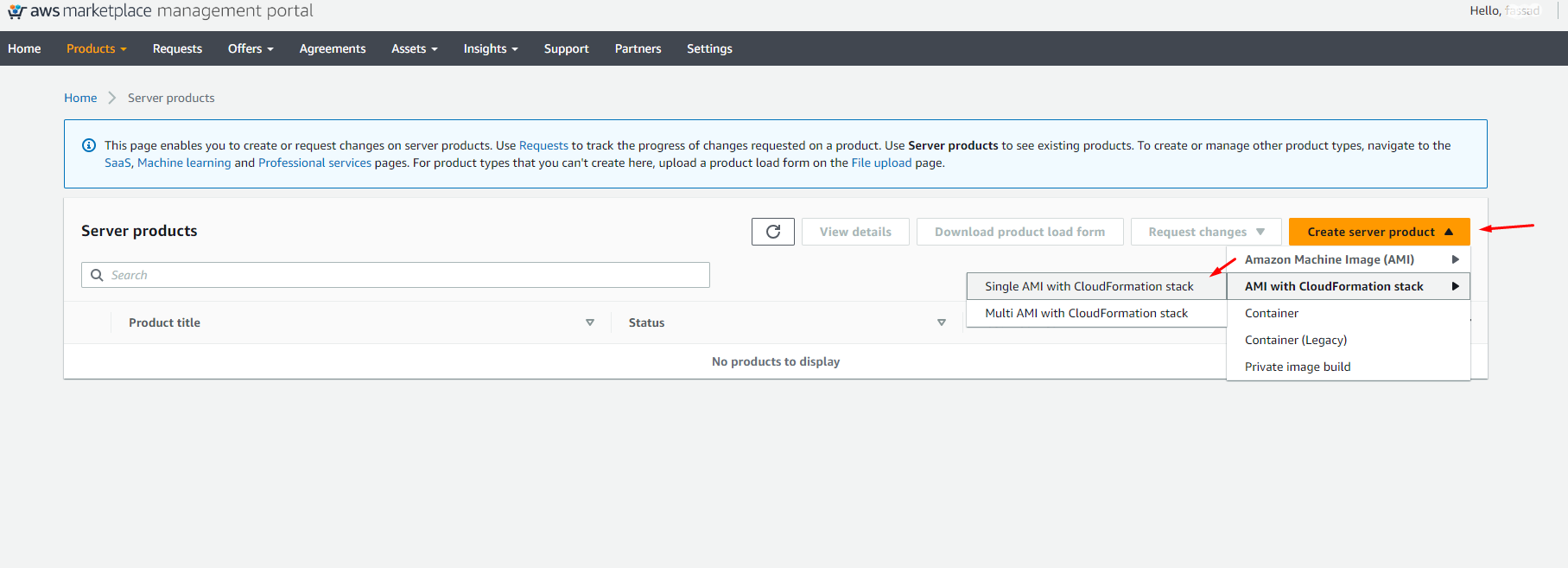Open the Request changes dropdown
This screenshot has height=568, width=1568.
click(x=1206, y=232)
